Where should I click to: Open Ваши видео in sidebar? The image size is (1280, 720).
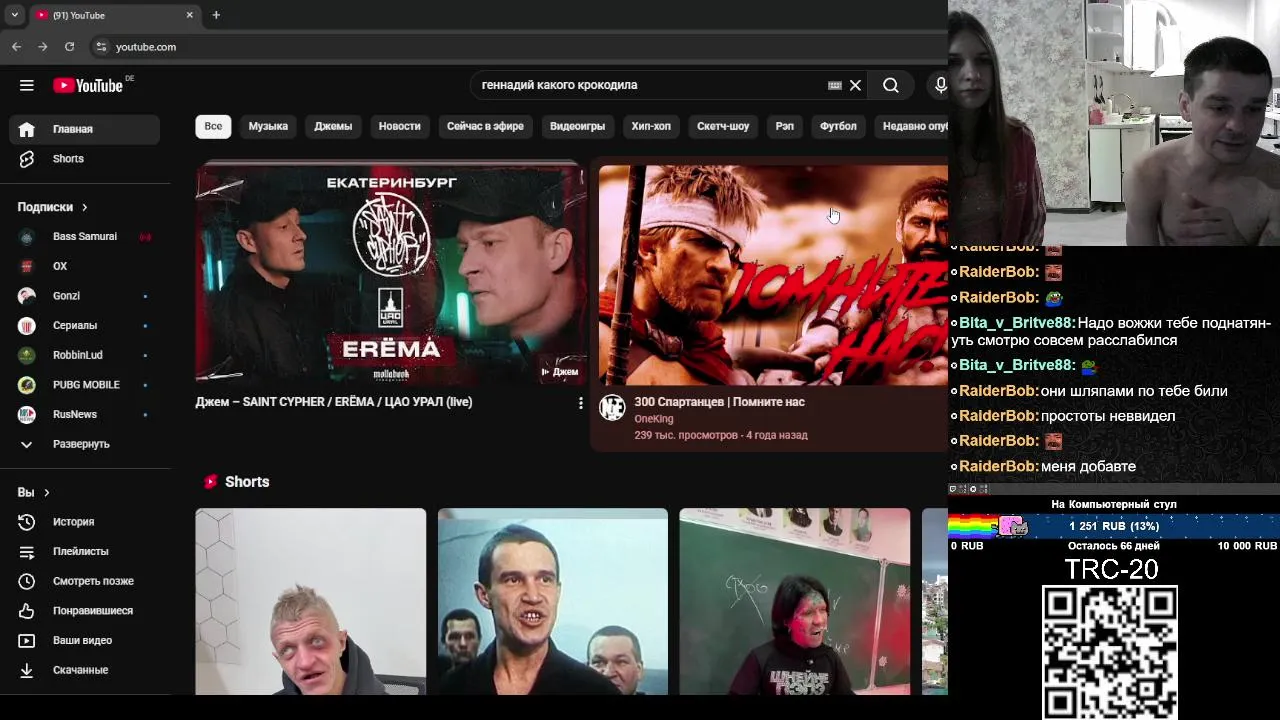click(x=84, y=640)
